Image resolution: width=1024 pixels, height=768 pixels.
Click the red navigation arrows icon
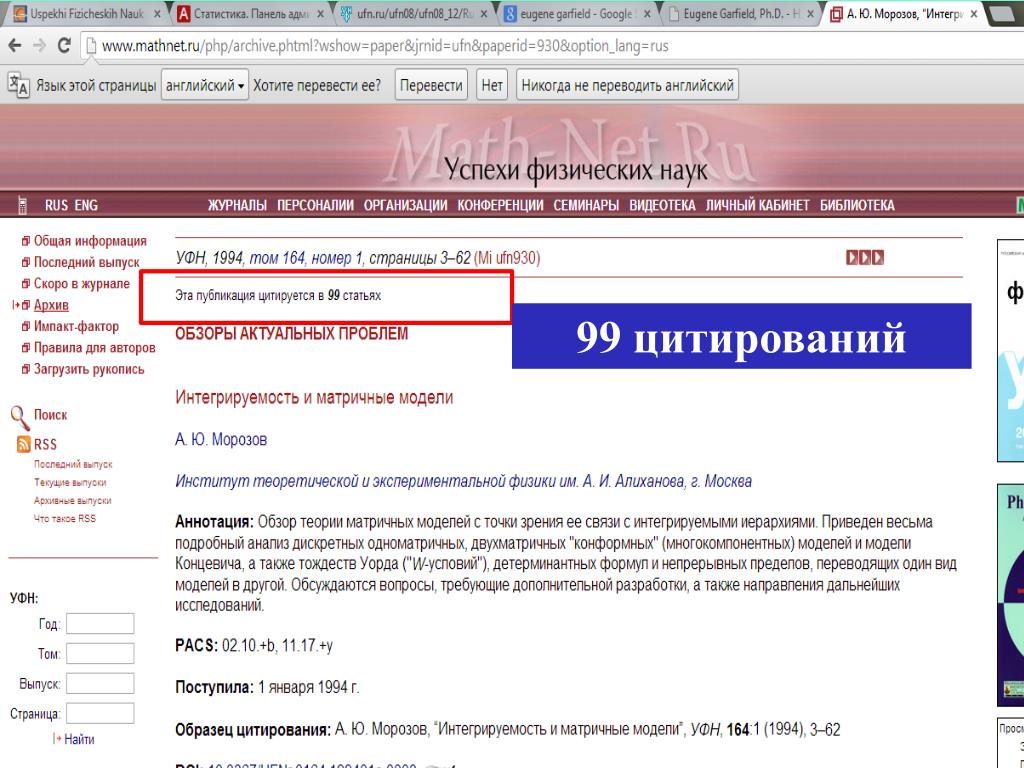point(865,258)
